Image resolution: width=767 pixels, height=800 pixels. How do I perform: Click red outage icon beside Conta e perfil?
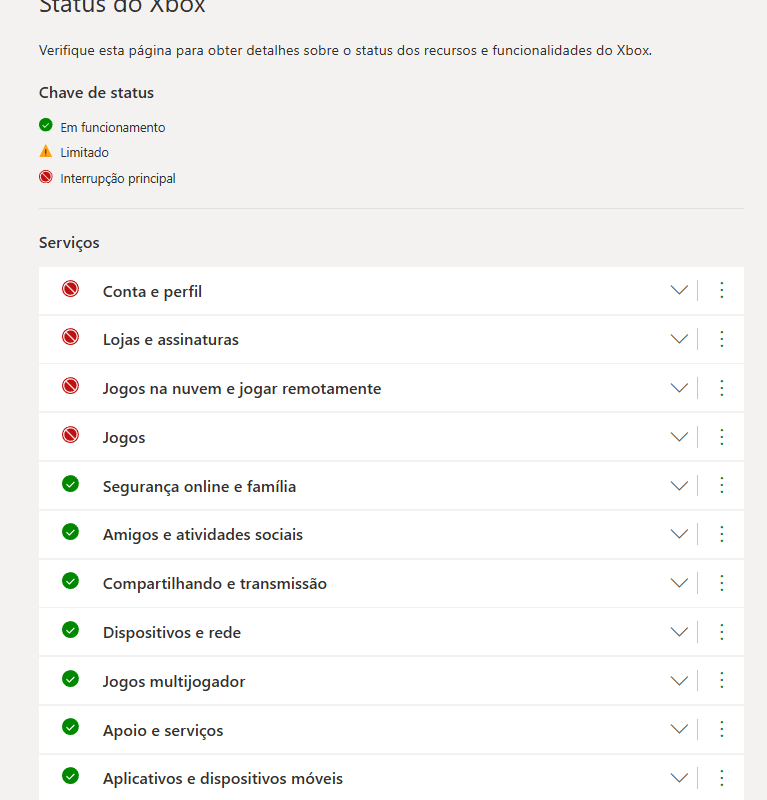coord(70,290)
